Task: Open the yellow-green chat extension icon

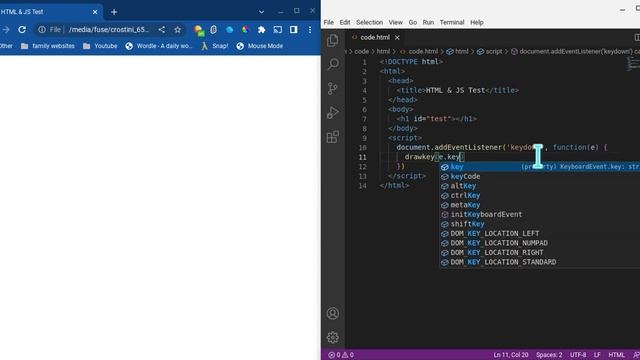Action: pyautogui.click(x=199, y=30)
